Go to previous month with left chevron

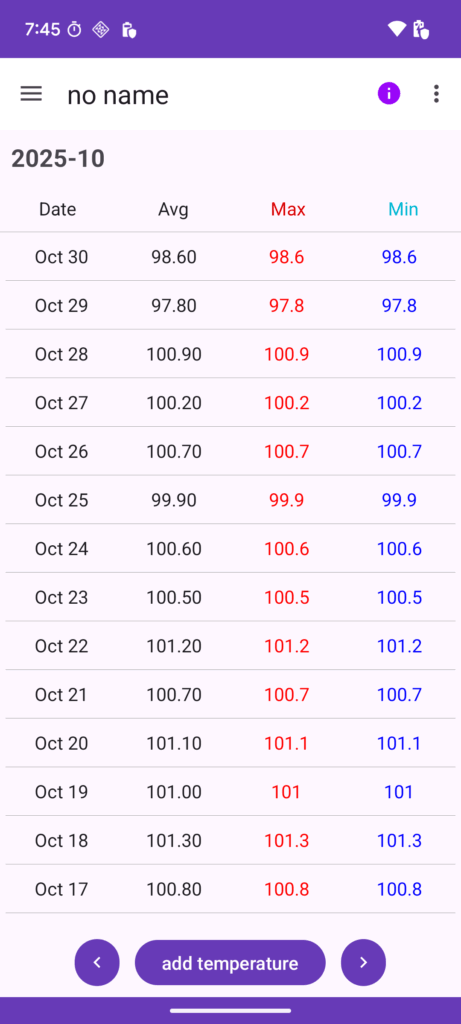[97, 962]
